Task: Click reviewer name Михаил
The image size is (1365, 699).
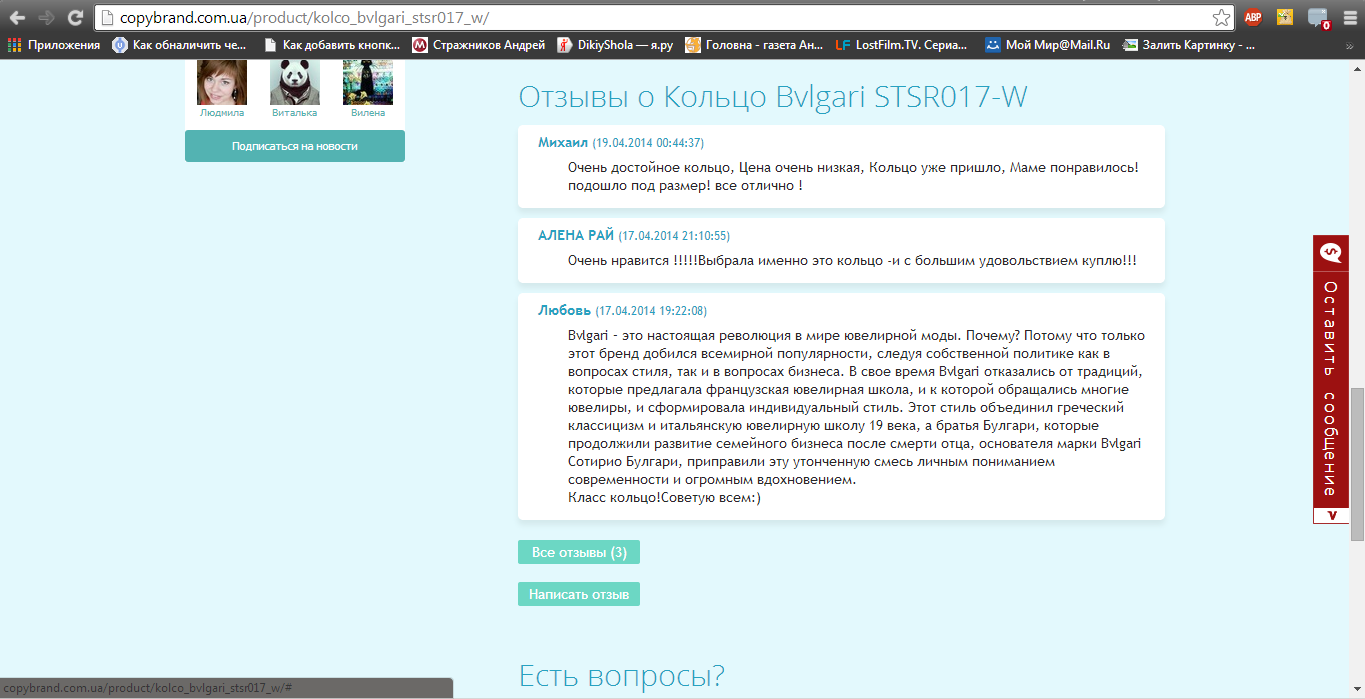Action: coord(563,142)
